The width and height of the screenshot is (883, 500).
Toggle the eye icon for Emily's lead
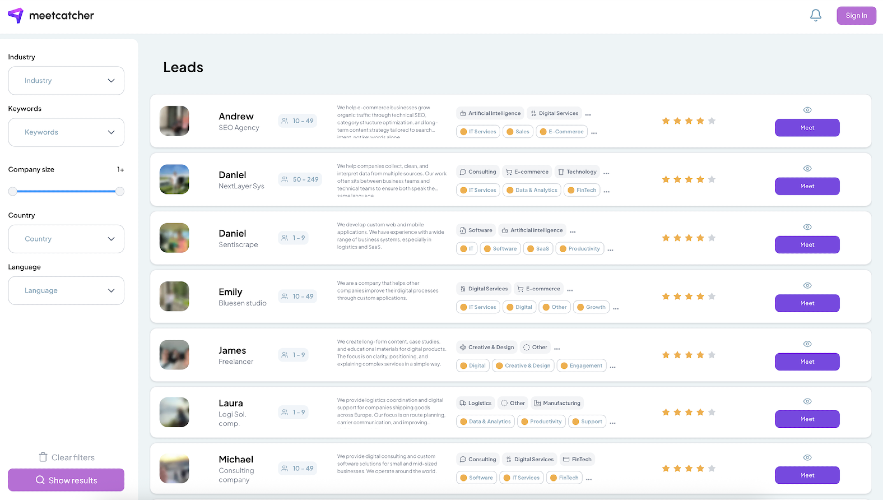[807, 285]
